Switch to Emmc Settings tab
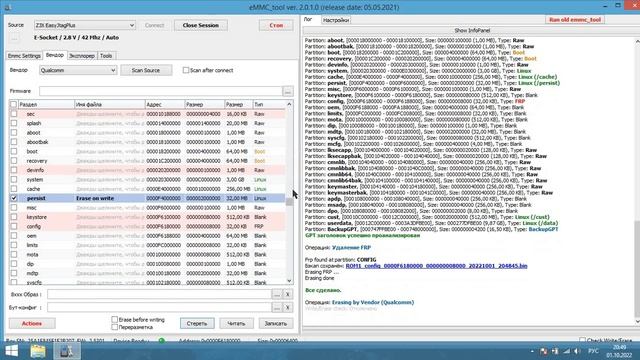Screen dimensions: 640x360 tap(24, 56)
